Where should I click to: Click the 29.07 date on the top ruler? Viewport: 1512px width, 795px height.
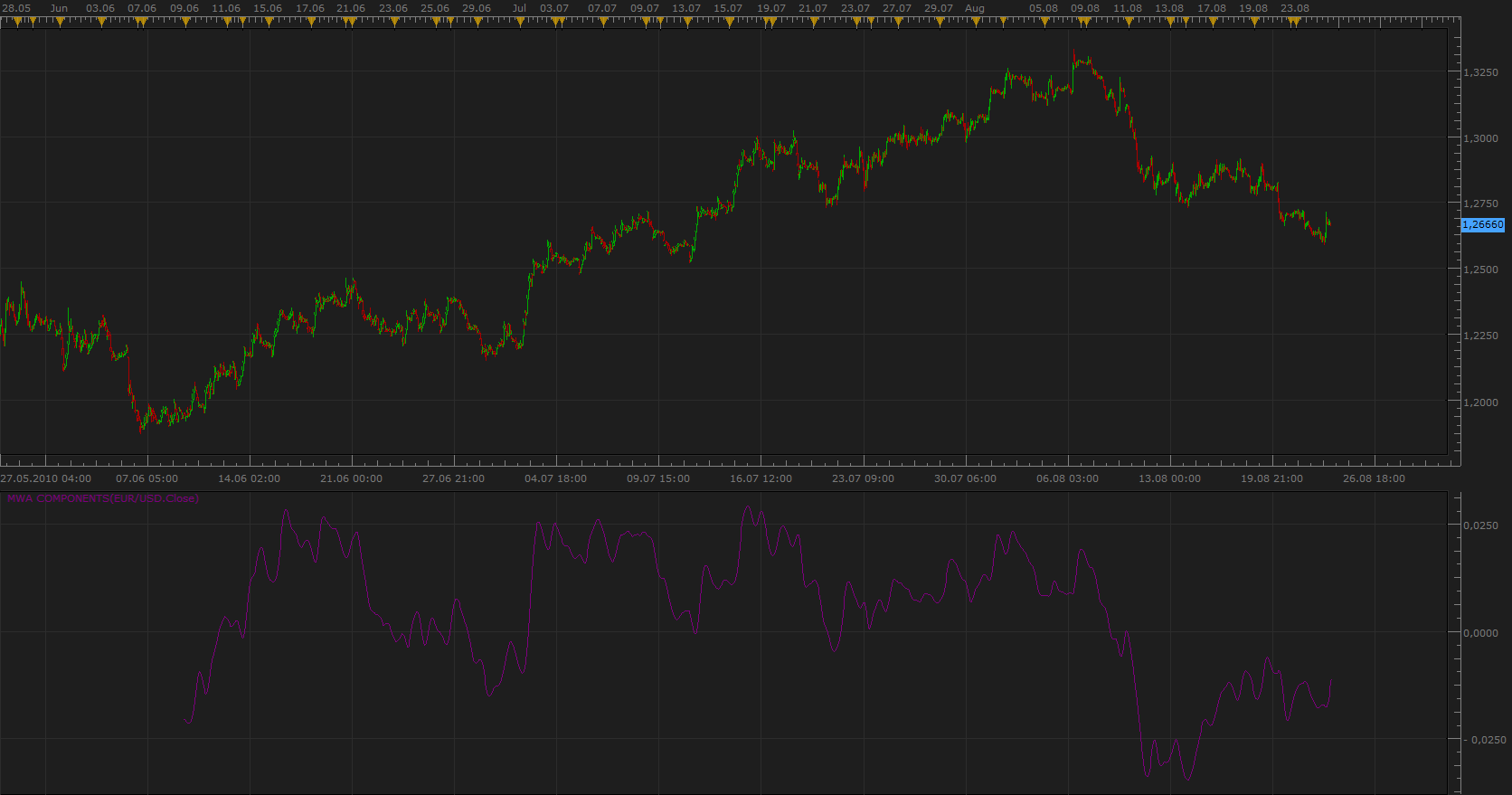(x=939, y=8)
